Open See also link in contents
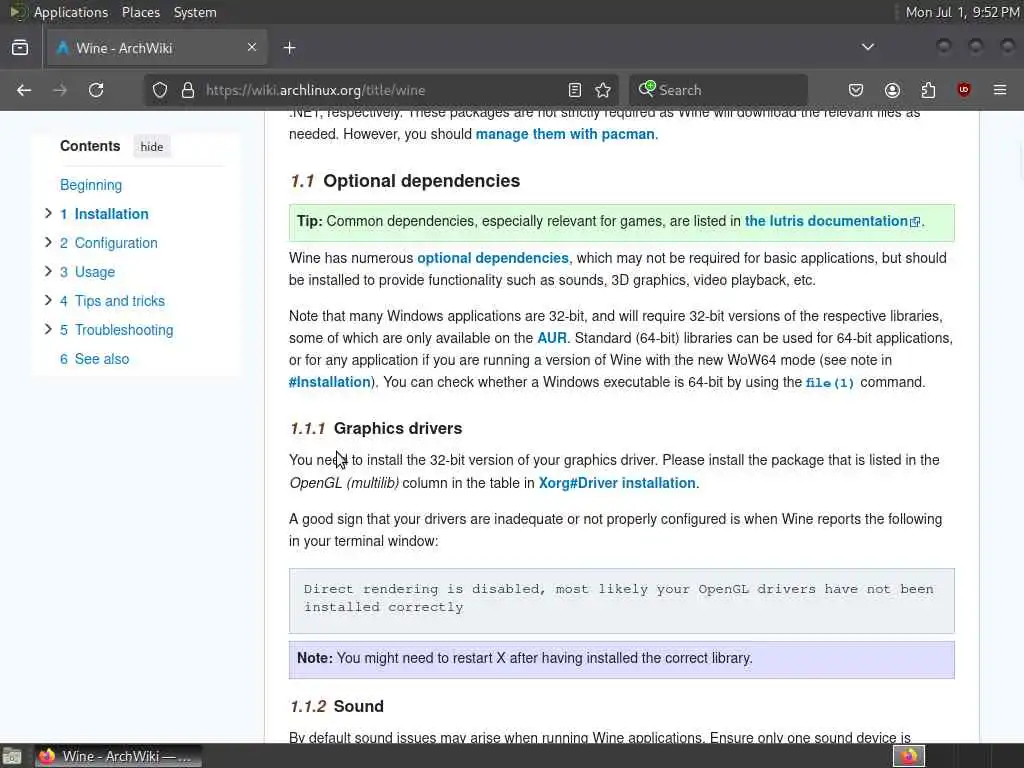 point(95,359)
